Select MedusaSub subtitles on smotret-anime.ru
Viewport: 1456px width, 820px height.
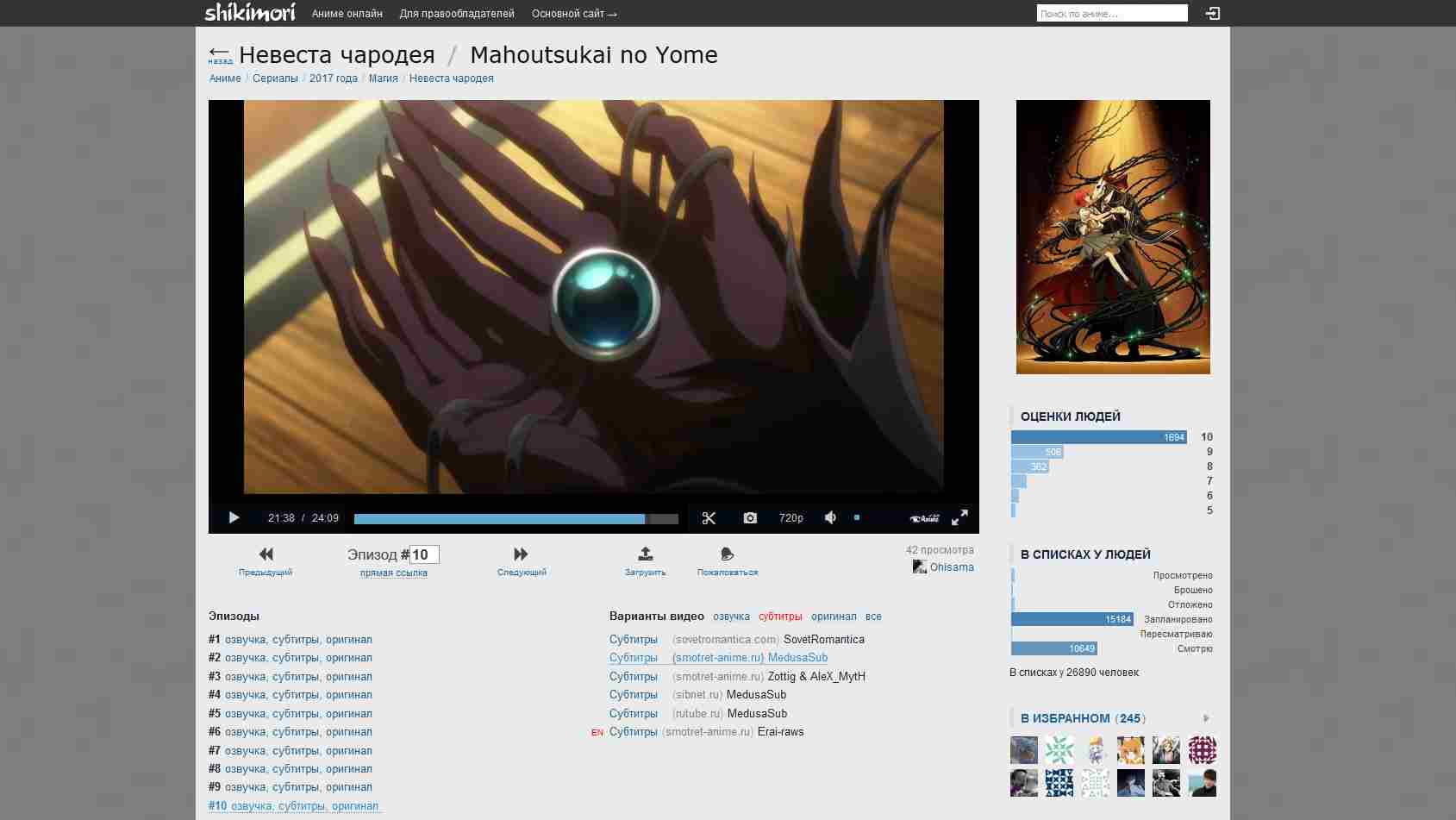pyautogui.click(x=718, y=658)
